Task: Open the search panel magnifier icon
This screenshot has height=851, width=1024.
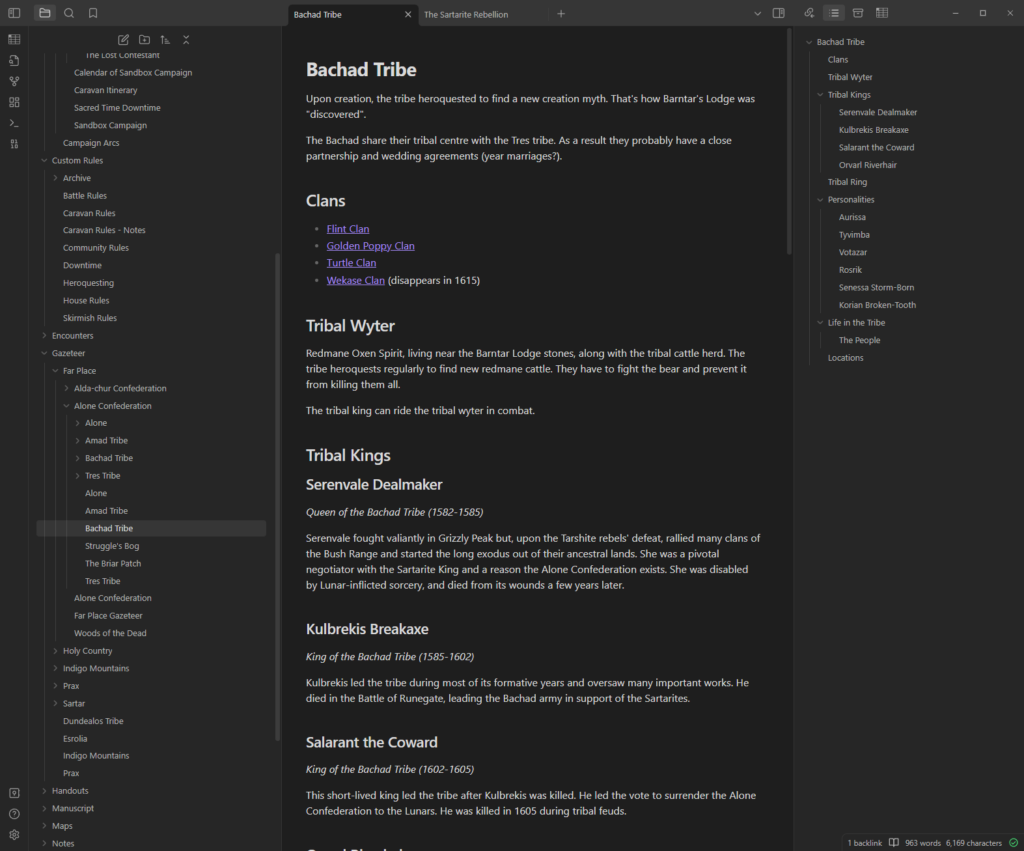Action: pos(69,13)
